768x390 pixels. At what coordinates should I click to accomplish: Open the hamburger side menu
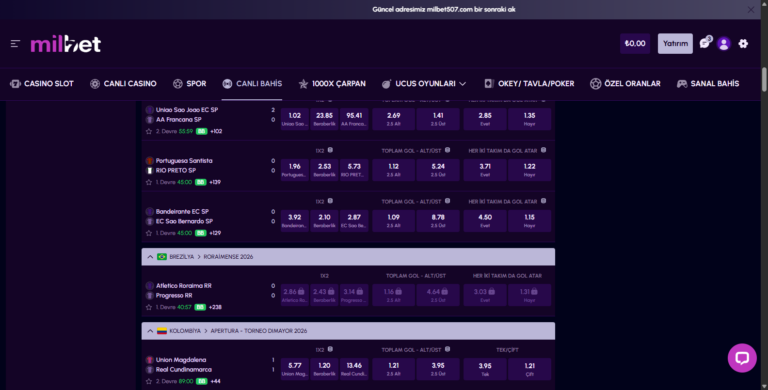[x=15, y=44]
